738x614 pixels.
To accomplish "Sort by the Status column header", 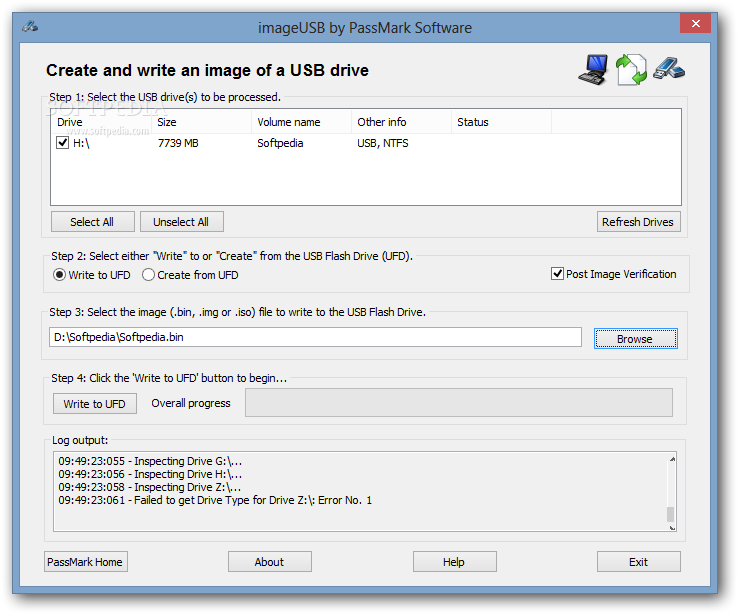I will coord(501,122).
